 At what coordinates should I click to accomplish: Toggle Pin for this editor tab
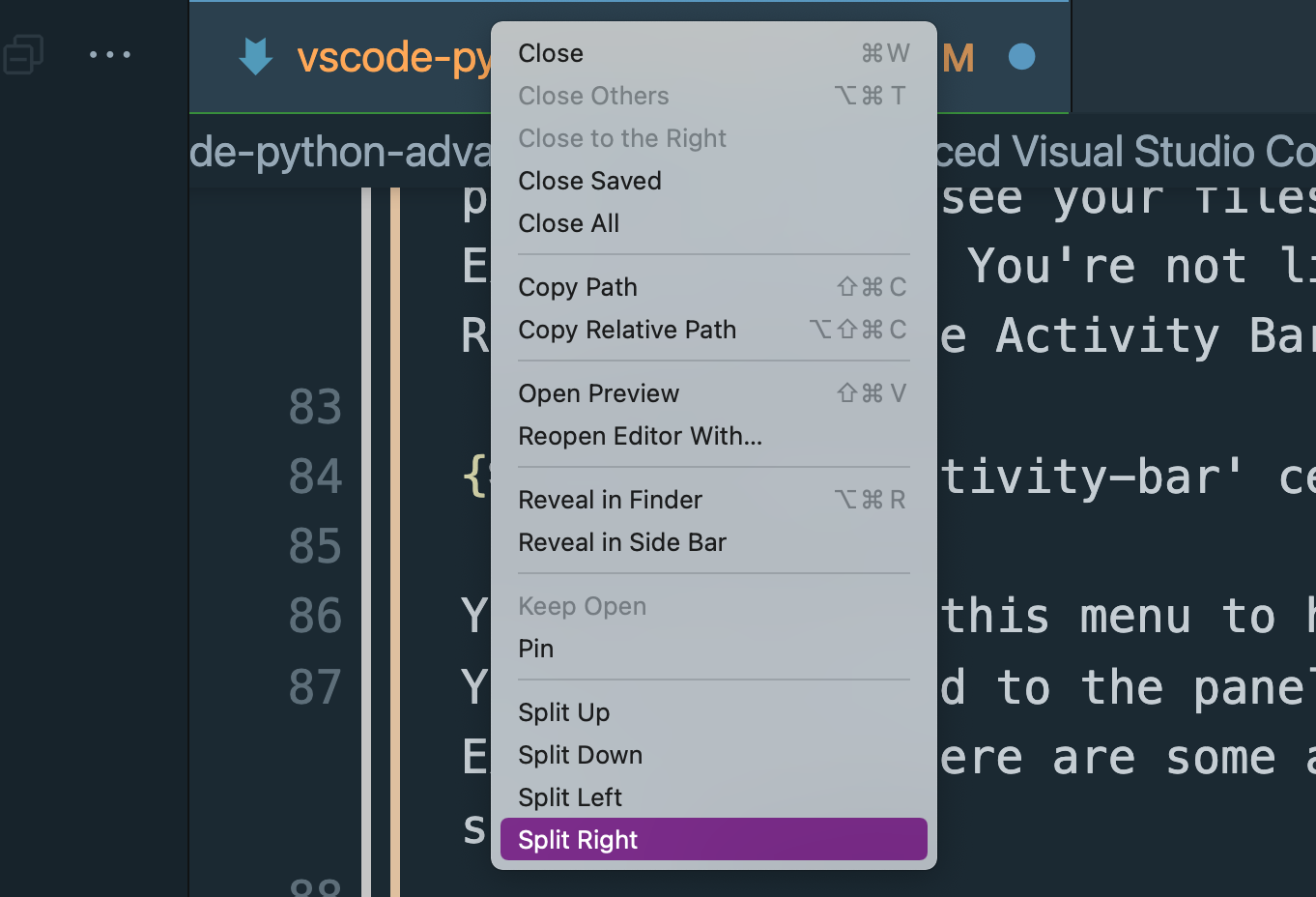click(x=535, y=649)
